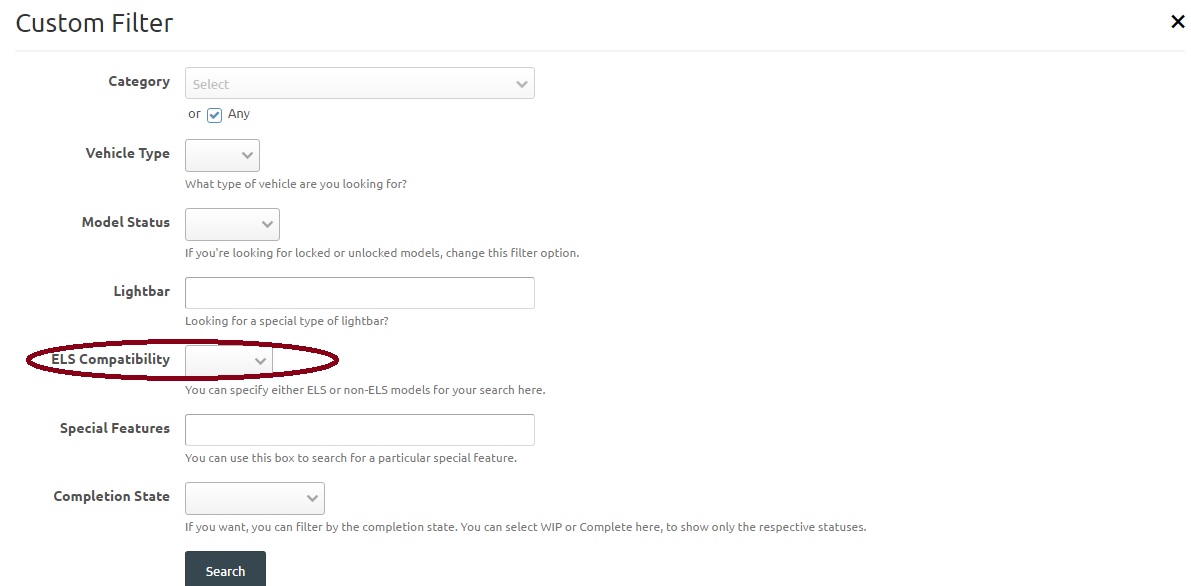The height and width of the screenshot is (586, 1191).
Task: Open the Category select dropdown
Action: tap(359, 84)
